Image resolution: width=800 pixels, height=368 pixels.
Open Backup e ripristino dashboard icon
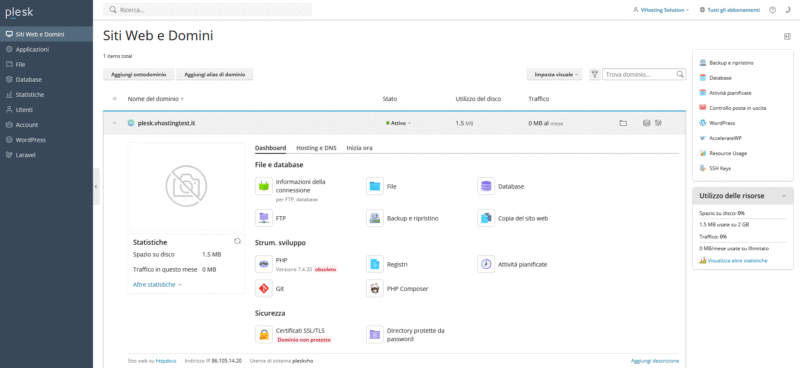(x=375, y=218)
